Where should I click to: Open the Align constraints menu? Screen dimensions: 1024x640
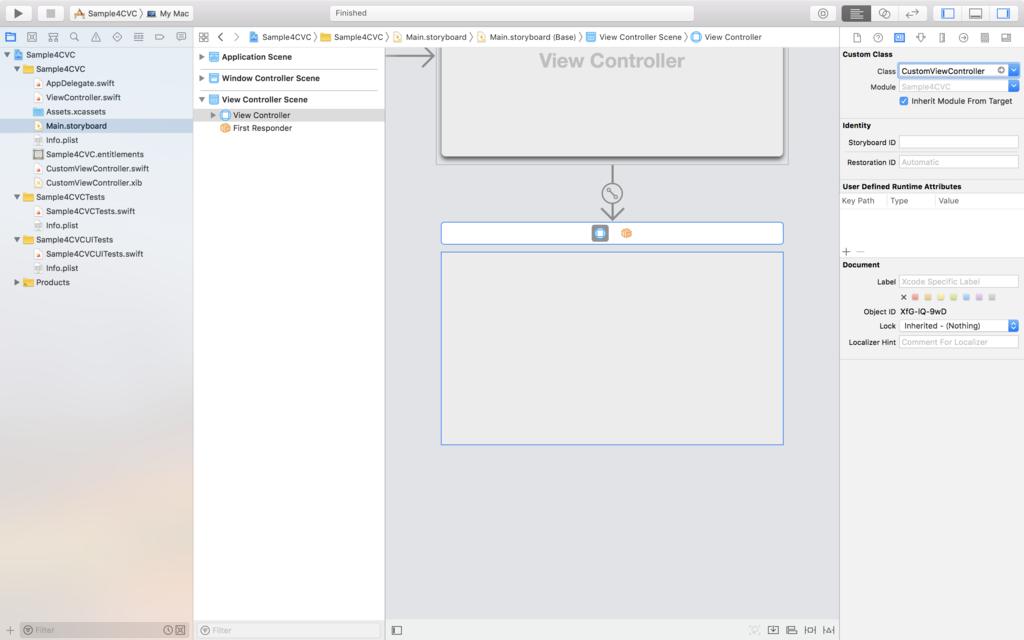tap(792, 630)
